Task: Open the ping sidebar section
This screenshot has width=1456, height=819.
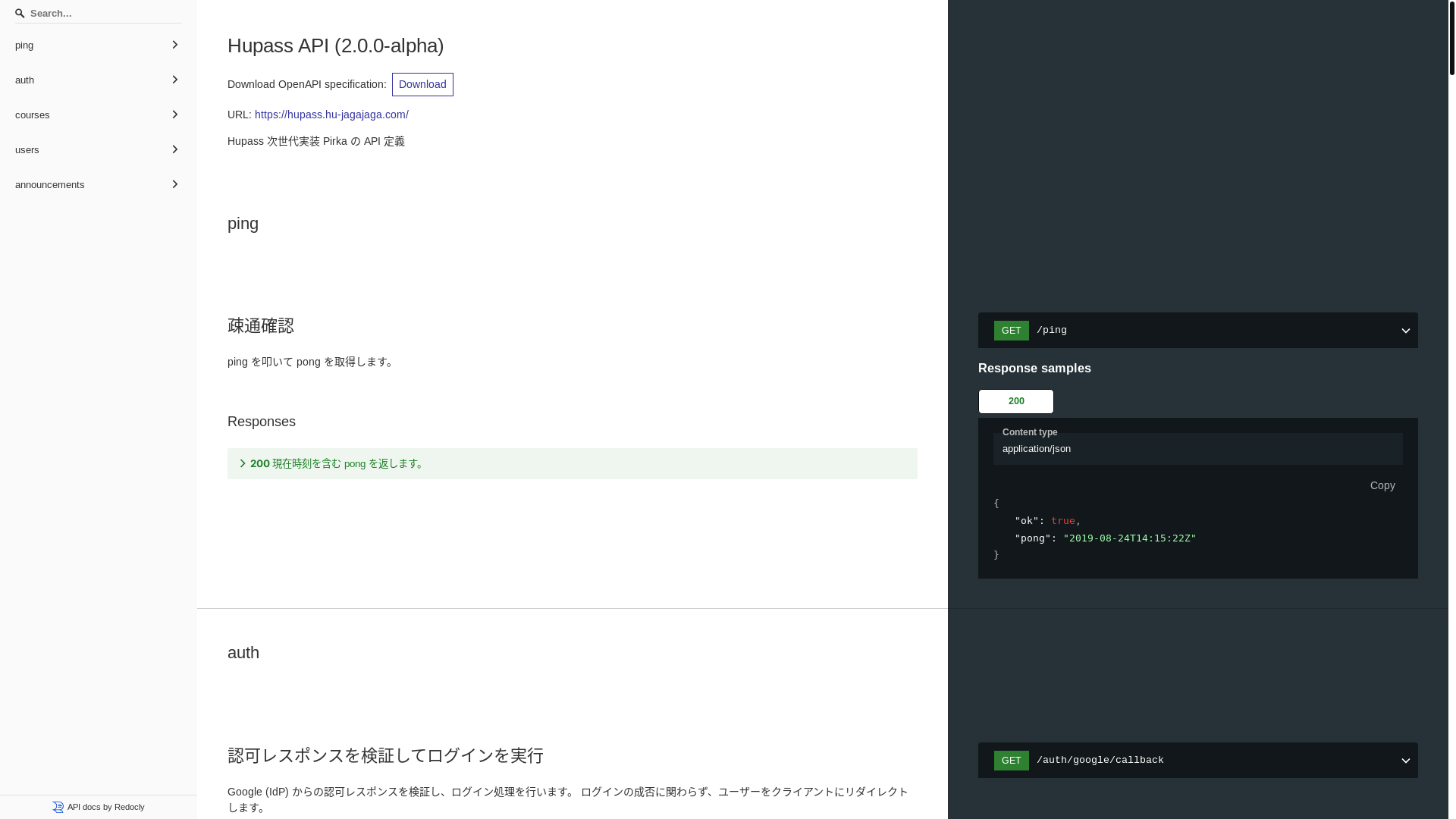Action: pos(99,45)
